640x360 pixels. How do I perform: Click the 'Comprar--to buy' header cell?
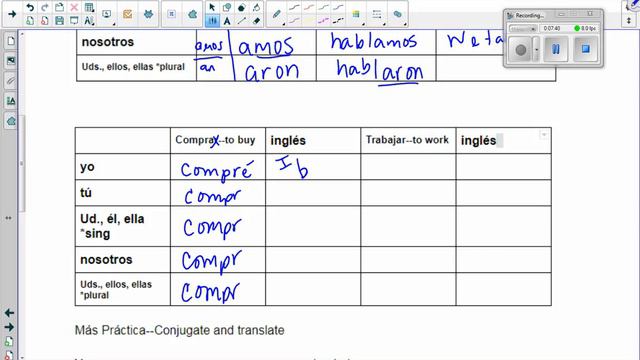point(218,140)
